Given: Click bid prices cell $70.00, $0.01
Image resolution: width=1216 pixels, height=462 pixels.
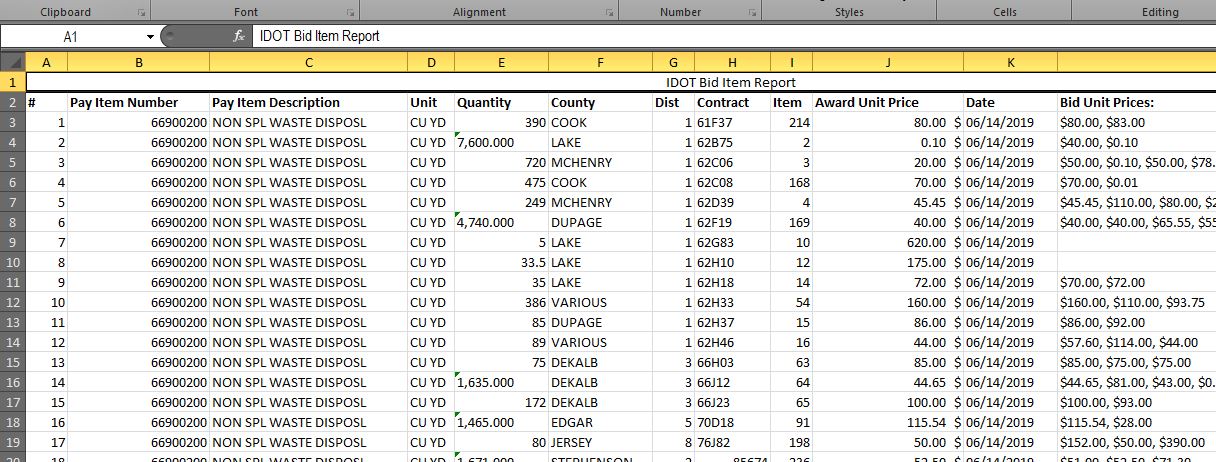Looking at the screenshot, I should (x=1137, y=182).
